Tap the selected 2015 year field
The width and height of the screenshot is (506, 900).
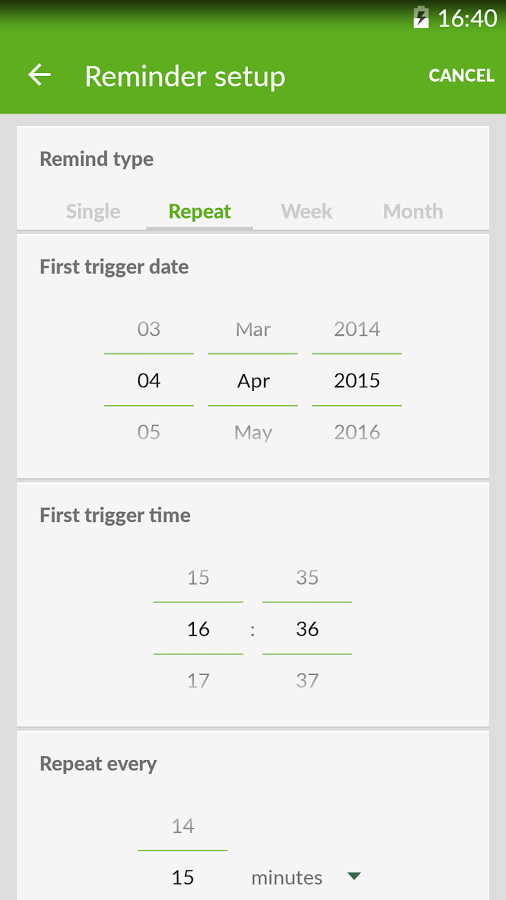click(x=357, y=381)
